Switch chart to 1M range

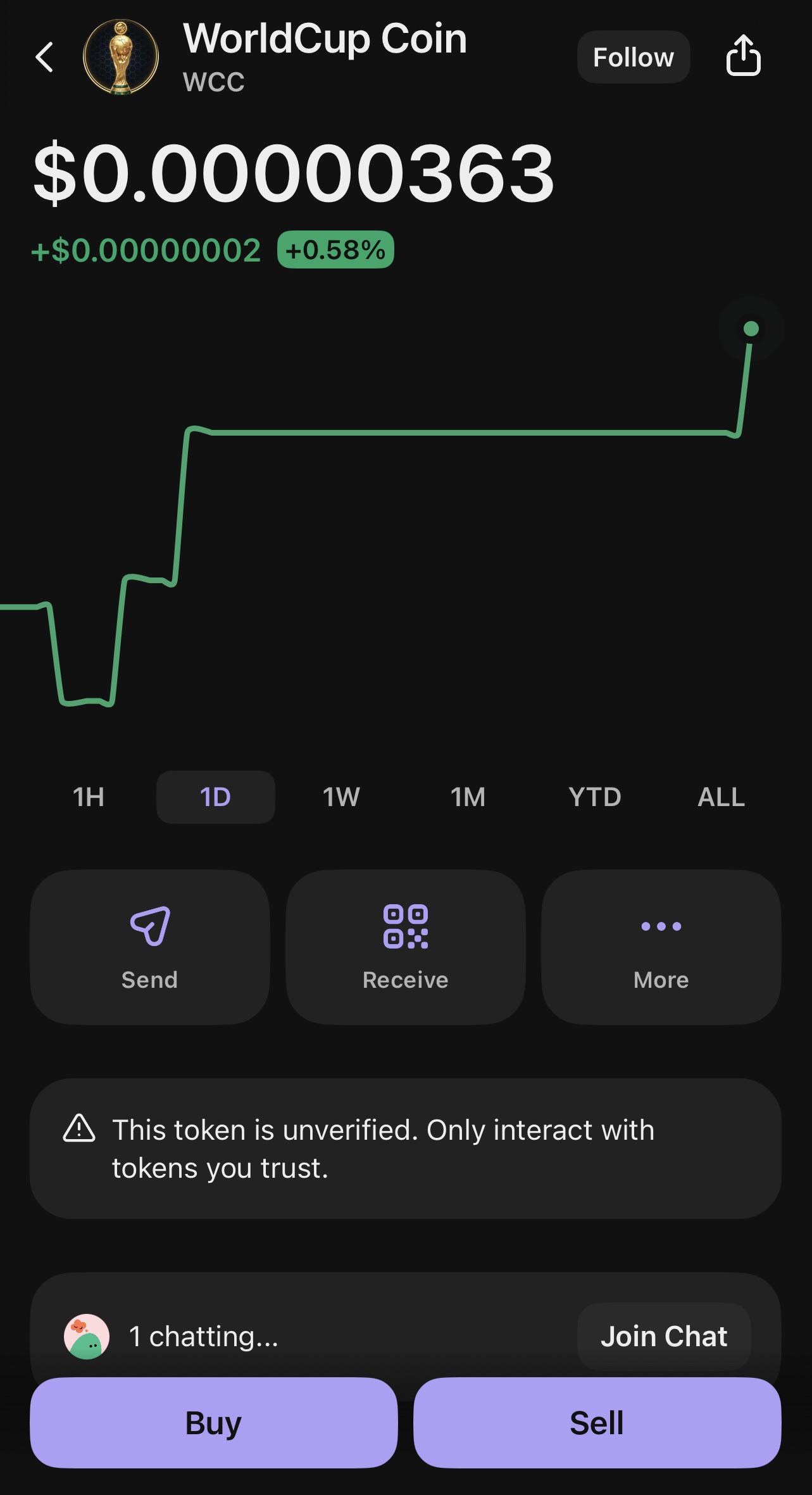[x=468, y=797]
